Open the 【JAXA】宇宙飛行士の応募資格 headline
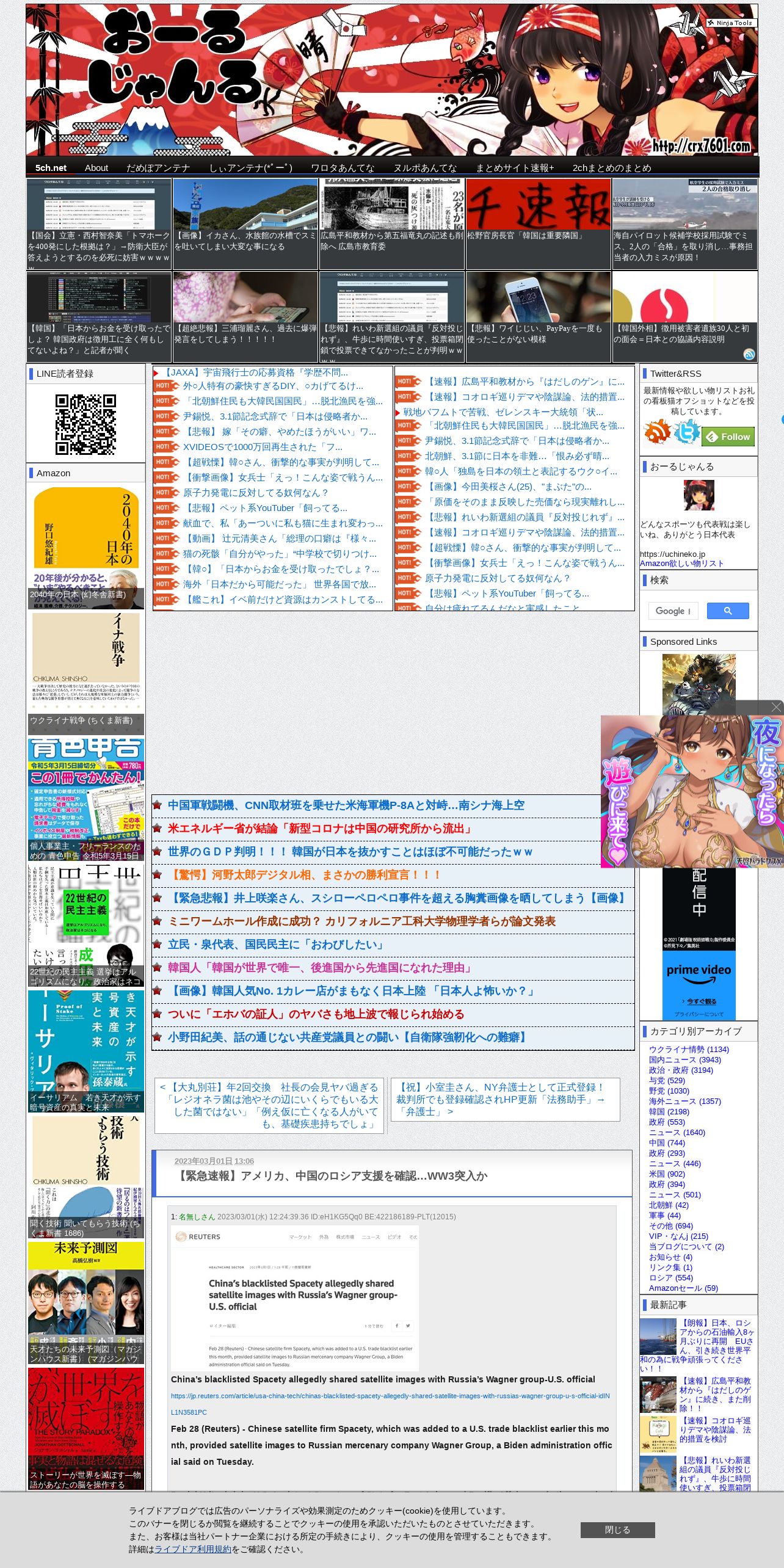This screenshot has width=784, height=1568. (x=255, y=372)
